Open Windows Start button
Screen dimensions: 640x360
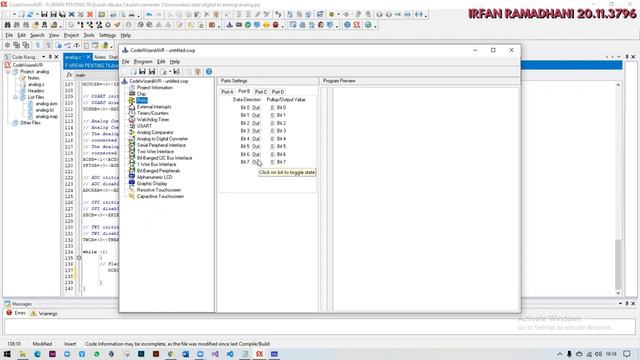coord(7,354)
